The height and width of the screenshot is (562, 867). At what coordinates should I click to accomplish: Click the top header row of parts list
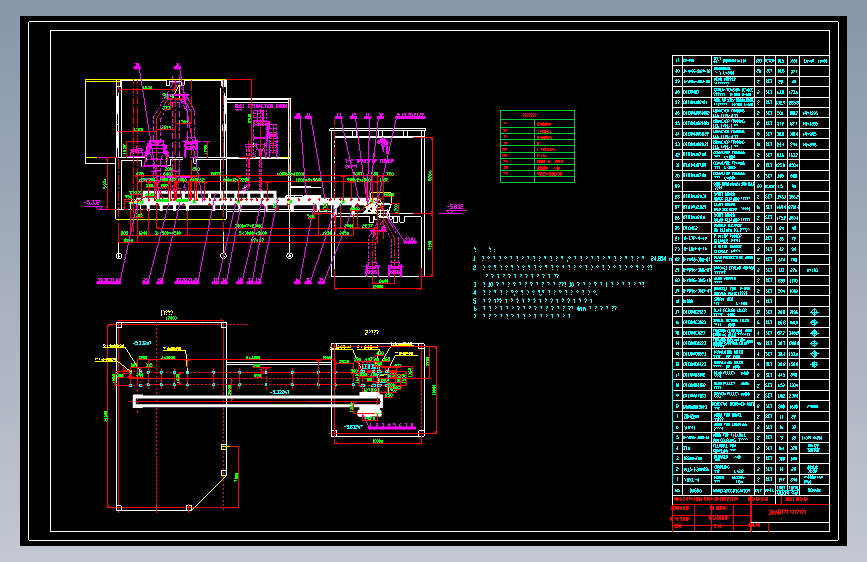click(x=750, y=60)
